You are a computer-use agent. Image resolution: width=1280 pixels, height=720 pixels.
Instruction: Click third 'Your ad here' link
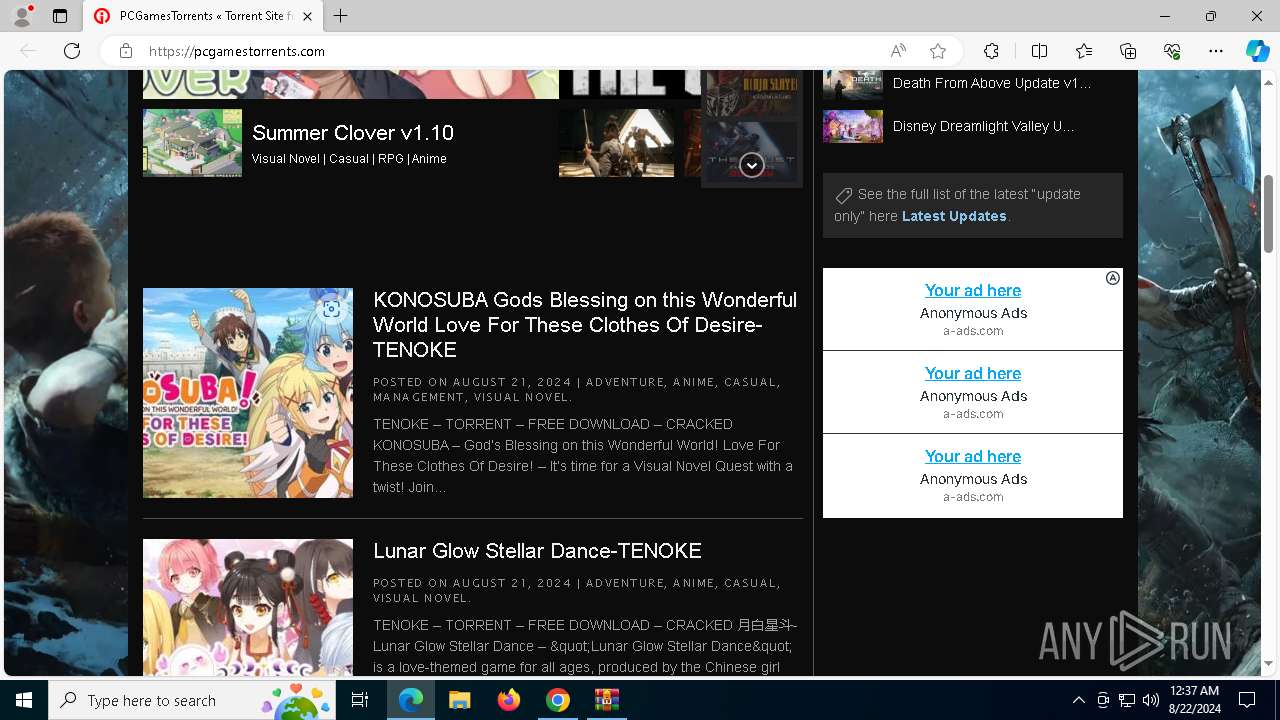(973, 456)
